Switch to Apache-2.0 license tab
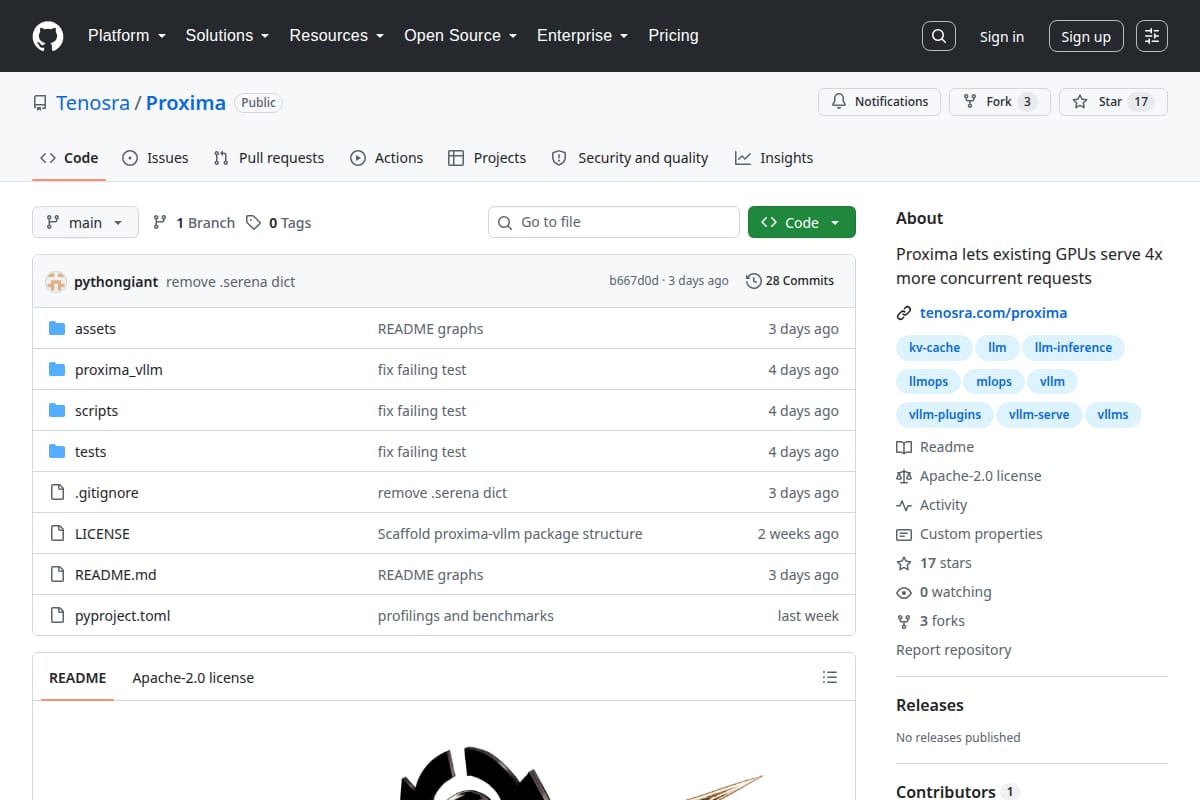 (193, 678)
